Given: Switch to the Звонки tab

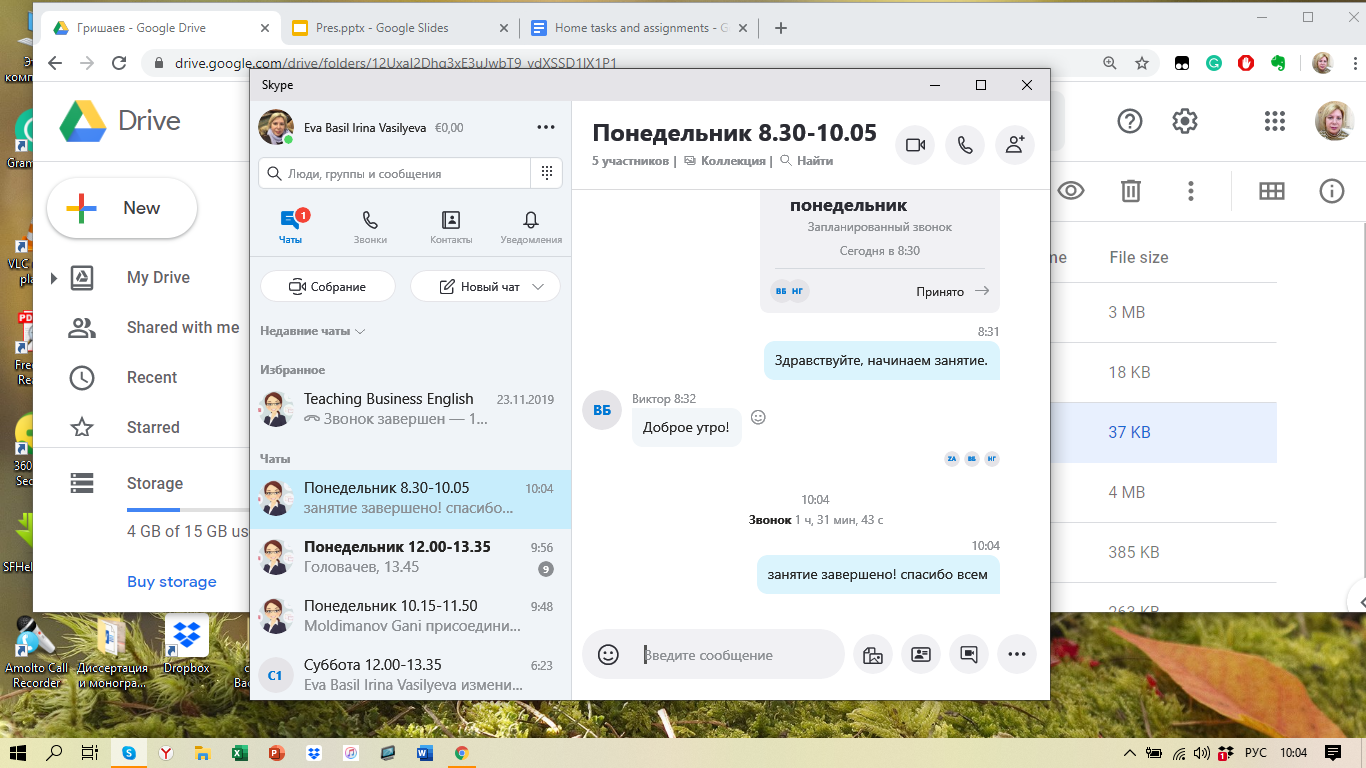Looking at the screenshot, I should tap(370, 227).
